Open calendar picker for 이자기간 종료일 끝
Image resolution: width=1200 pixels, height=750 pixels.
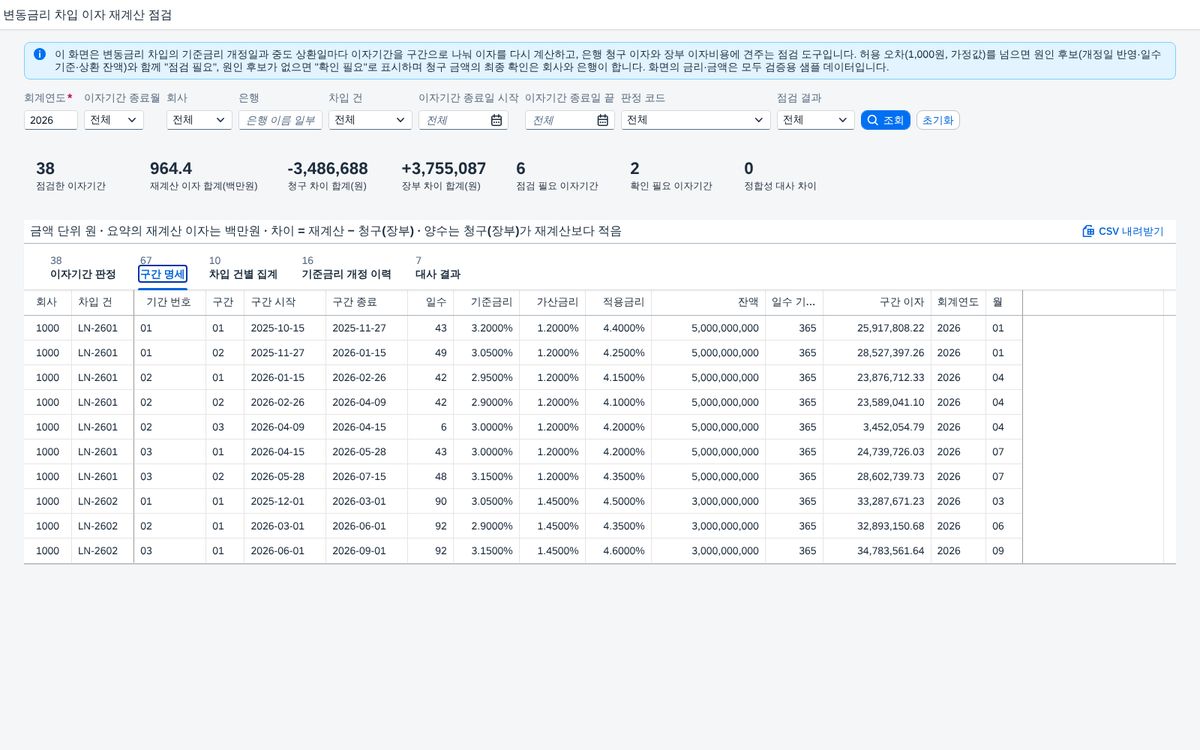[x=603, y=120]
